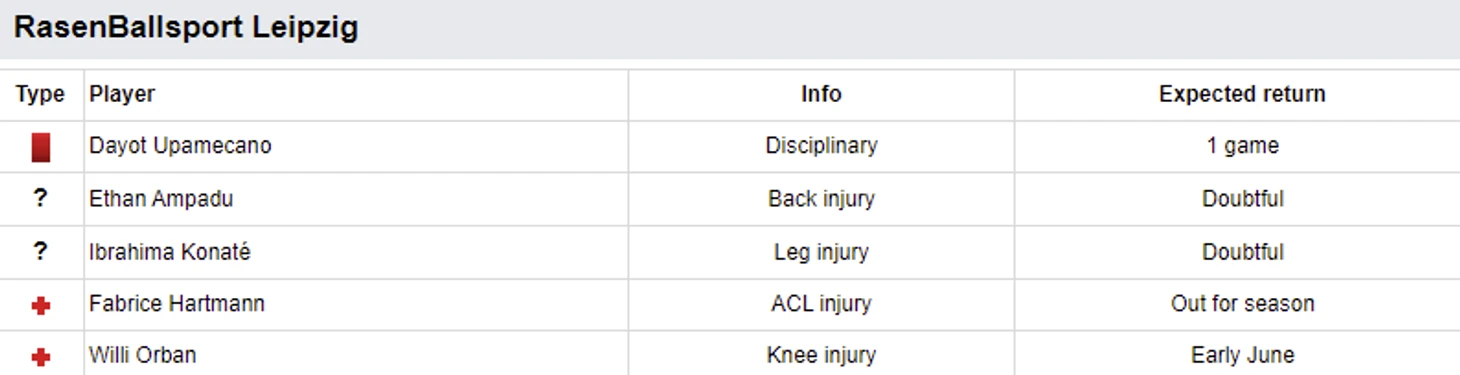Click the Expected return column header
1460x375 pixels.
[x=1242, y=94]
